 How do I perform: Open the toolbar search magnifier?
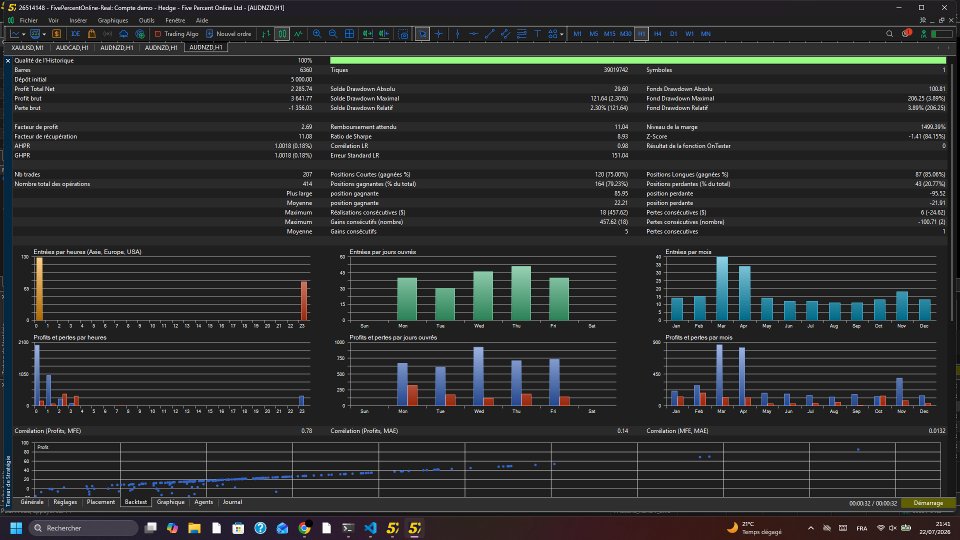pyautogui.click(x=889, y=34)
